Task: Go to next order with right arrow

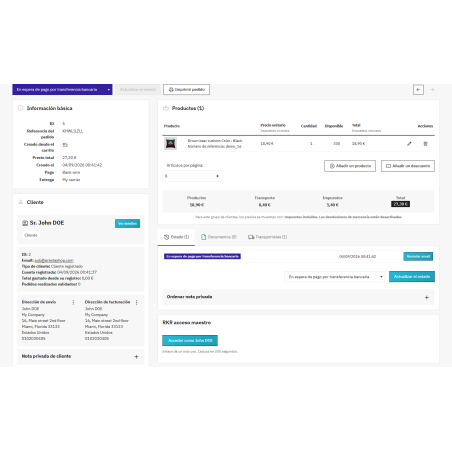Action: pyautogui.click(x=432, y=89)
